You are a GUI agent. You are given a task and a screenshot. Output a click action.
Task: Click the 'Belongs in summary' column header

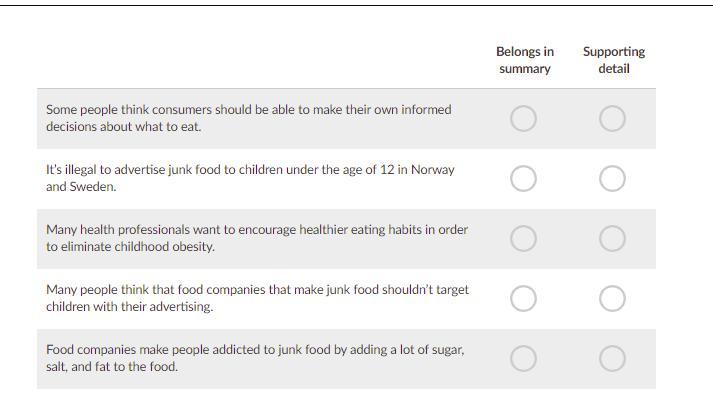524,60
